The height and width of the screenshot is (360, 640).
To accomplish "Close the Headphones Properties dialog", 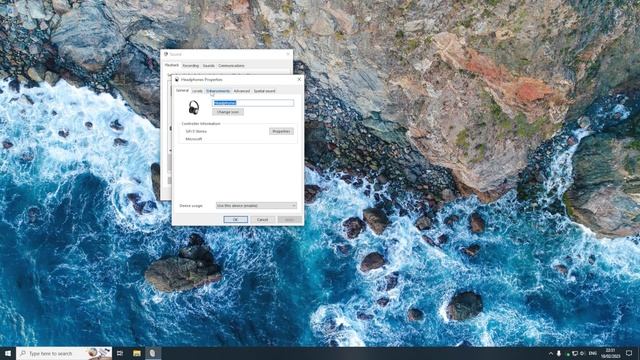I will point(299,79).
